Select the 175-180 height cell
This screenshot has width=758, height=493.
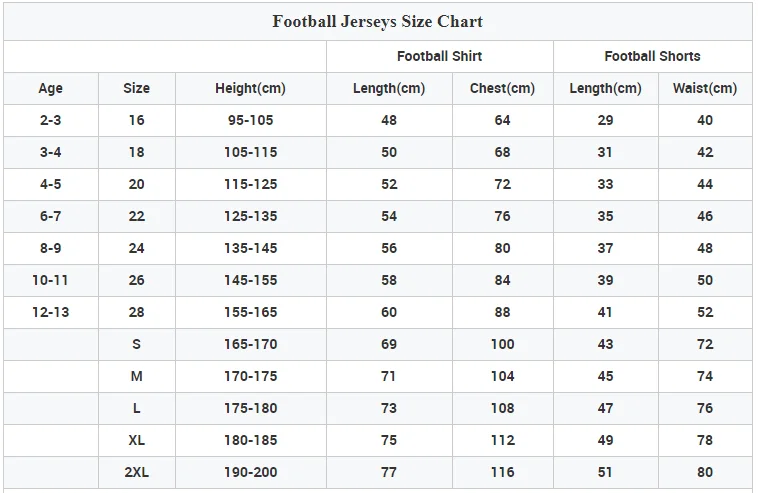click(250, 408)
